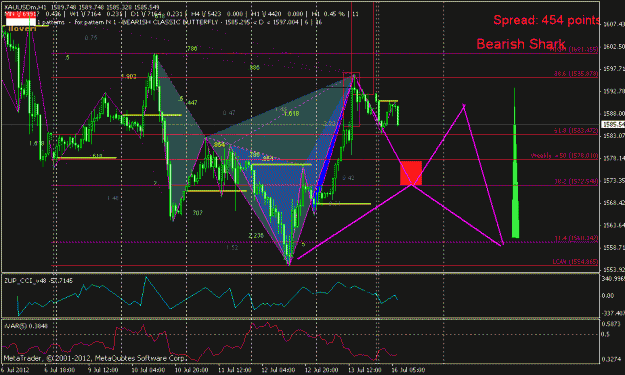This screenshot has height=375, width=625.
Task: Click the '88.6' retracement level label
Action: tap(576, 74)
